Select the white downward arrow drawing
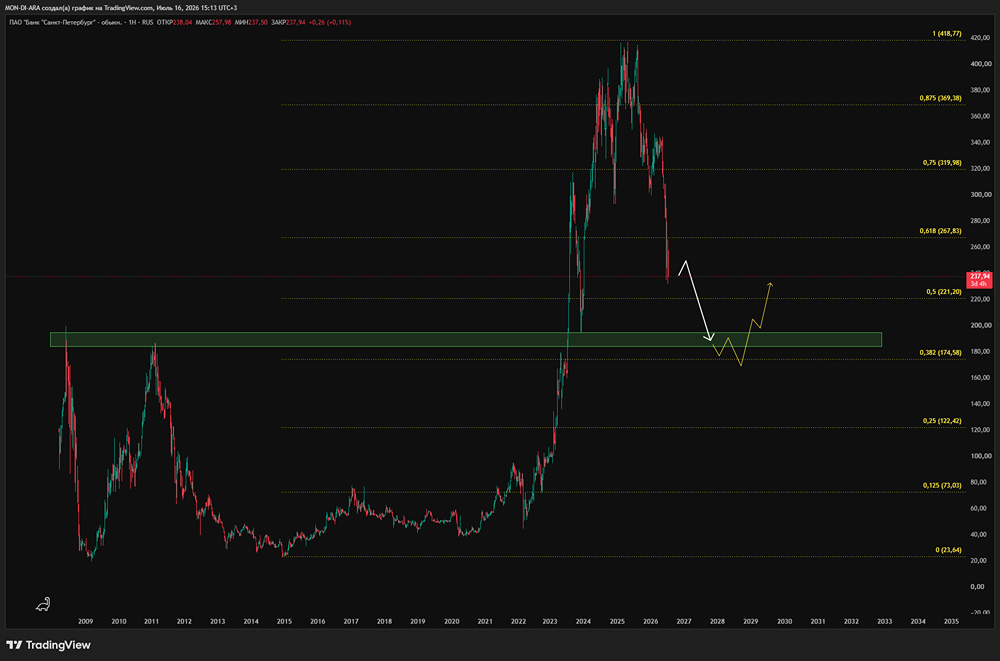Screen dimensions: 1000x661 (696, 300)
